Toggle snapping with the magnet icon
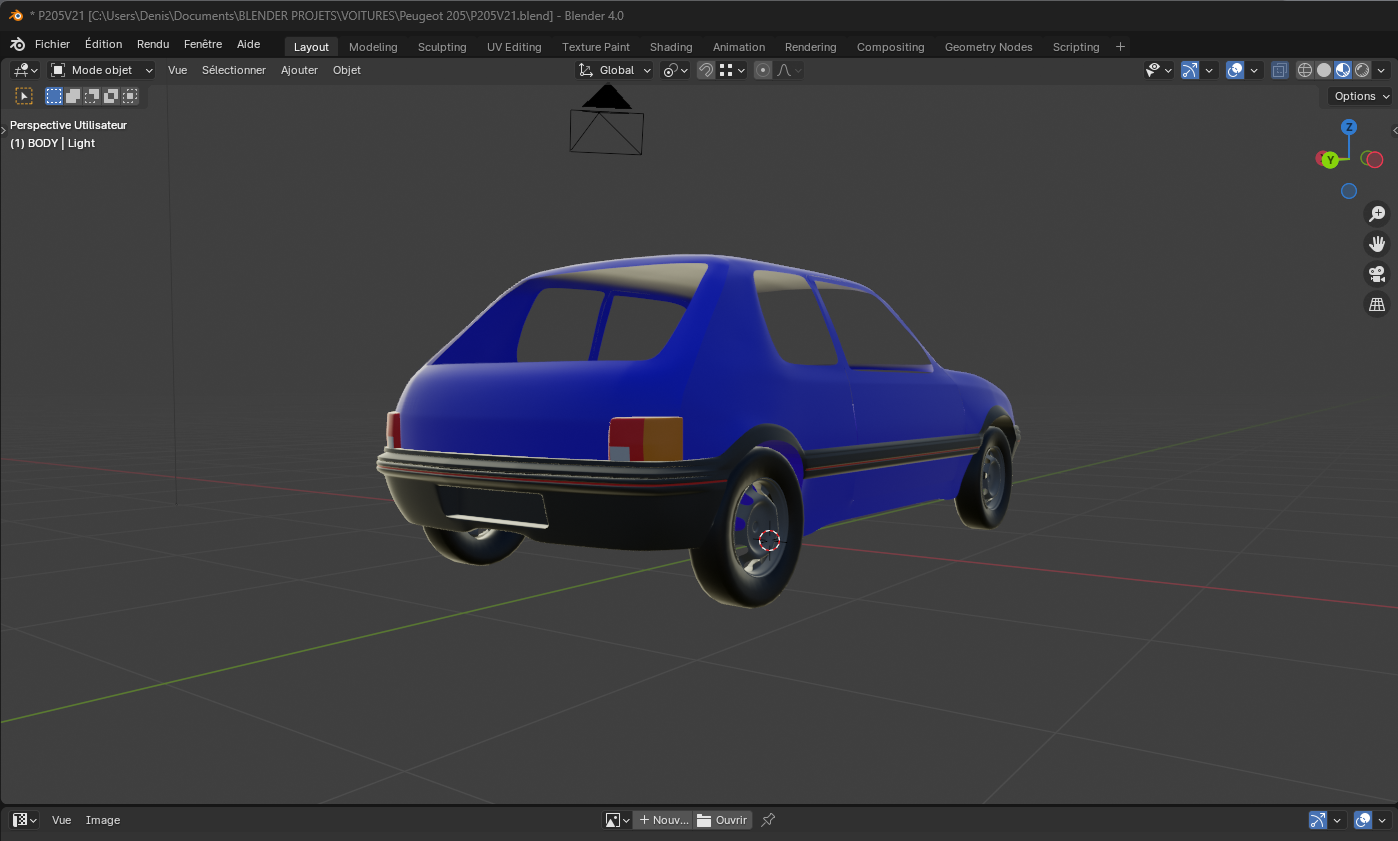The image size is (1398, 841). point(706,70)
